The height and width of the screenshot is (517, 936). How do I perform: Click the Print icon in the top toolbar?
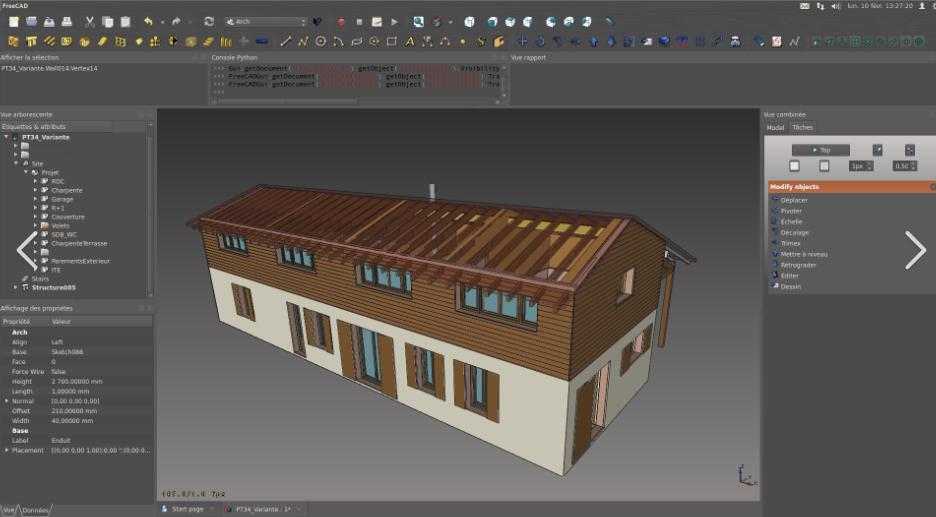pyautogui.click(x=67, y=22)
